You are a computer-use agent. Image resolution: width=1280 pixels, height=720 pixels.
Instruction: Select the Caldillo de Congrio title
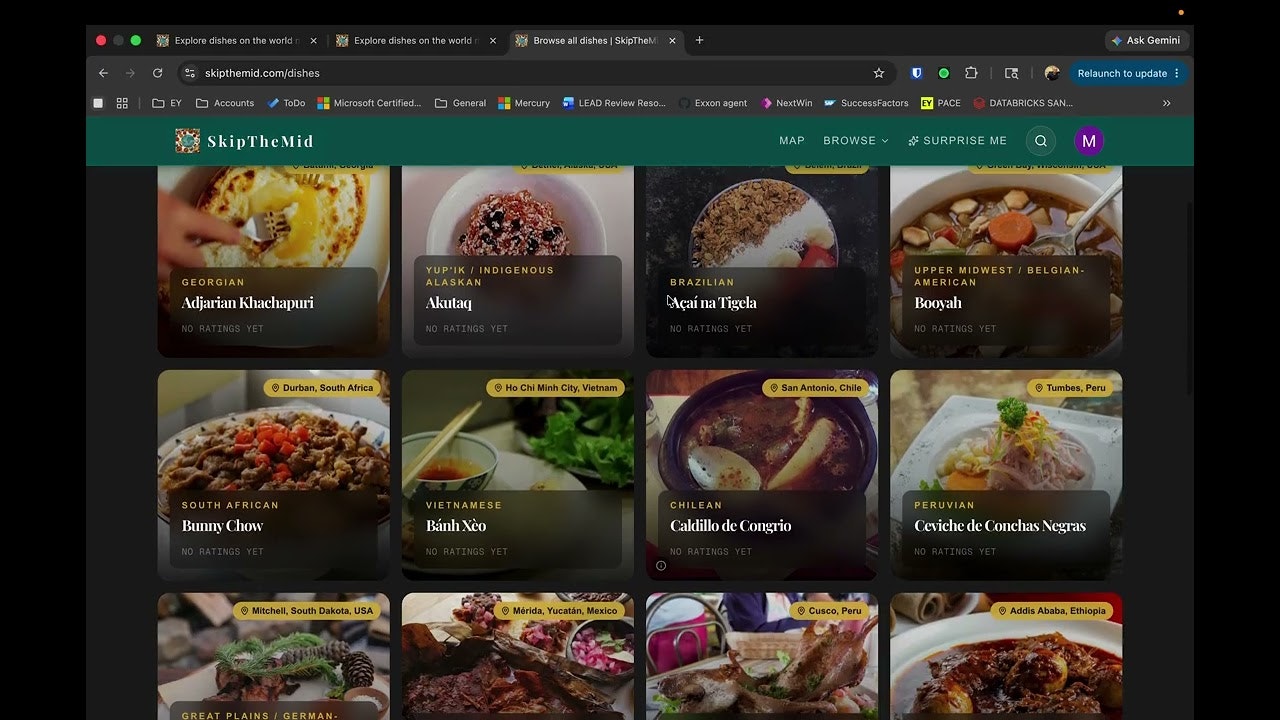coord(731,526)
